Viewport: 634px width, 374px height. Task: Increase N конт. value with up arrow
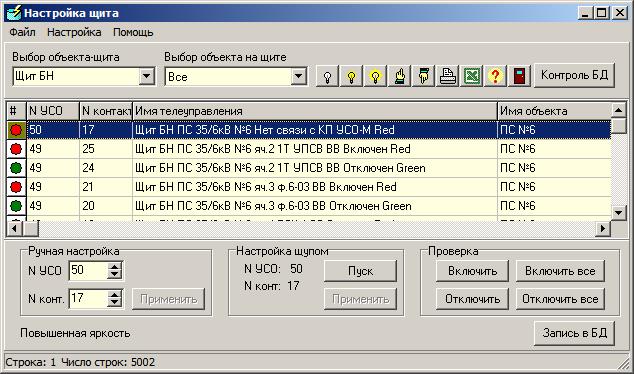tap(115, 295)
